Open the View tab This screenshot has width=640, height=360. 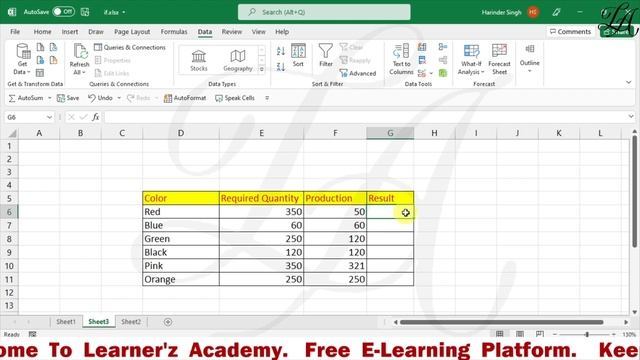click(258, 31)
